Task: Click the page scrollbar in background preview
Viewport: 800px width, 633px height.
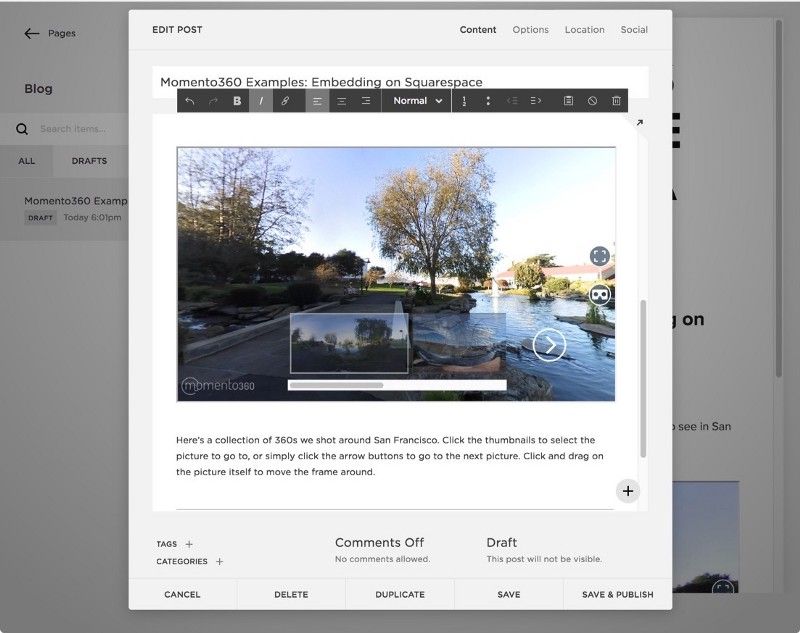Action: point(778,199)
